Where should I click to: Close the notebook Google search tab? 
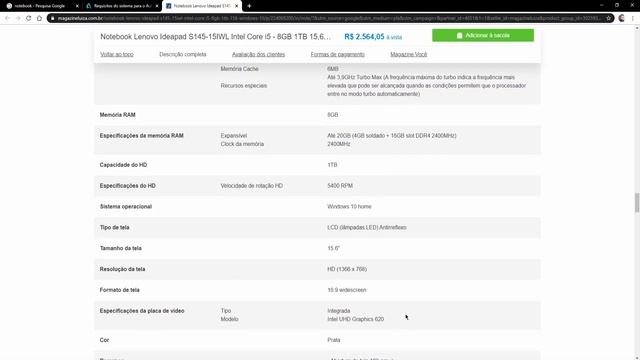(x=77, y=6)
